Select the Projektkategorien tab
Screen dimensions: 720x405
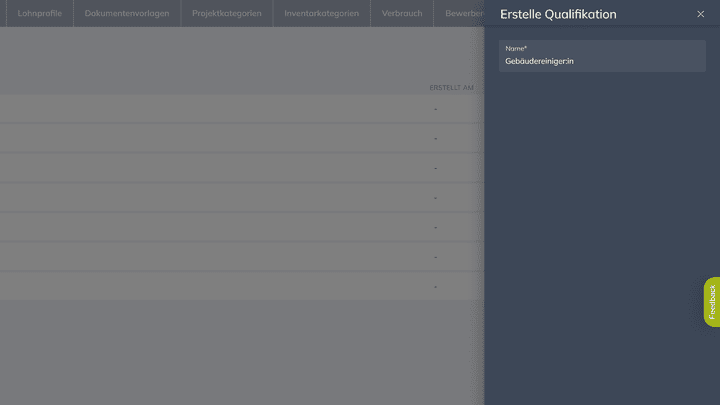(x=227, y=13)
